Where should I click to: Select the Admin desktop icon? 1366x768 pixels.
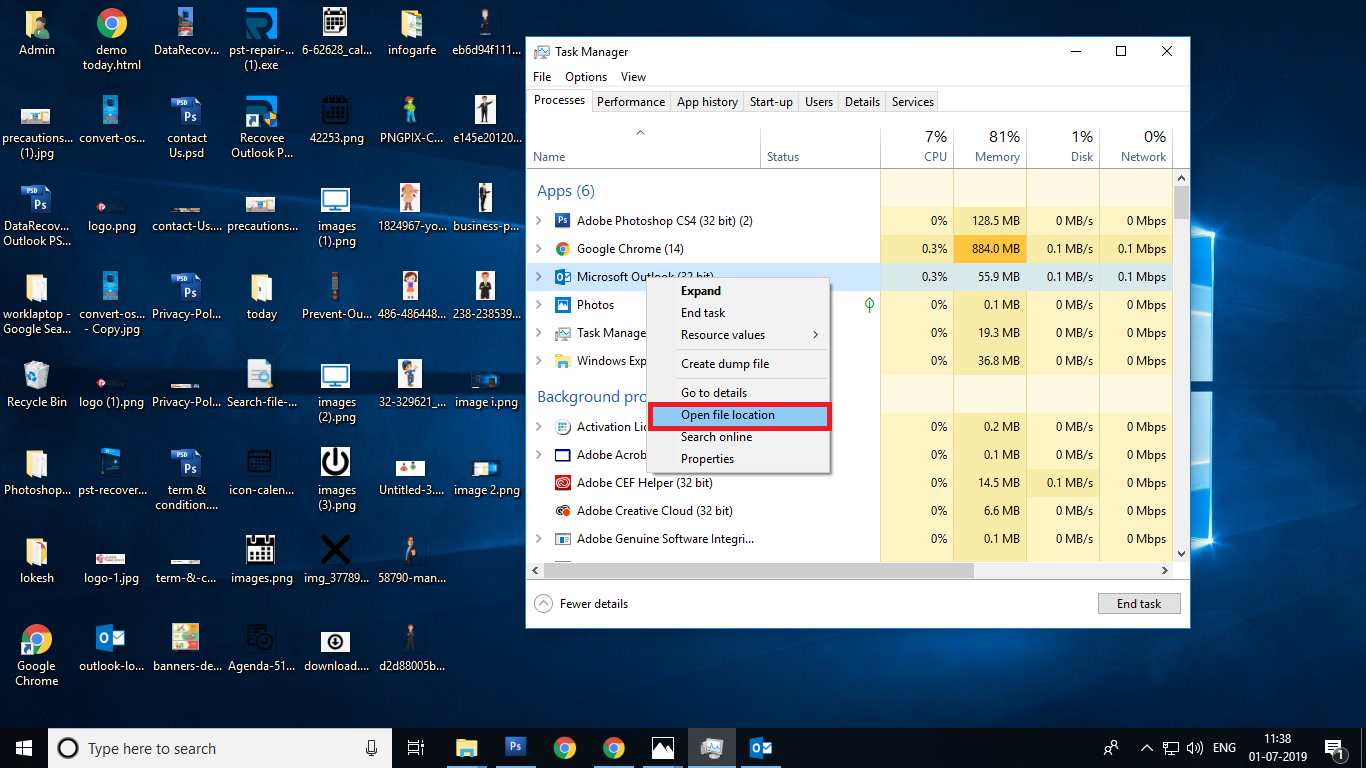tap(37, 33)
